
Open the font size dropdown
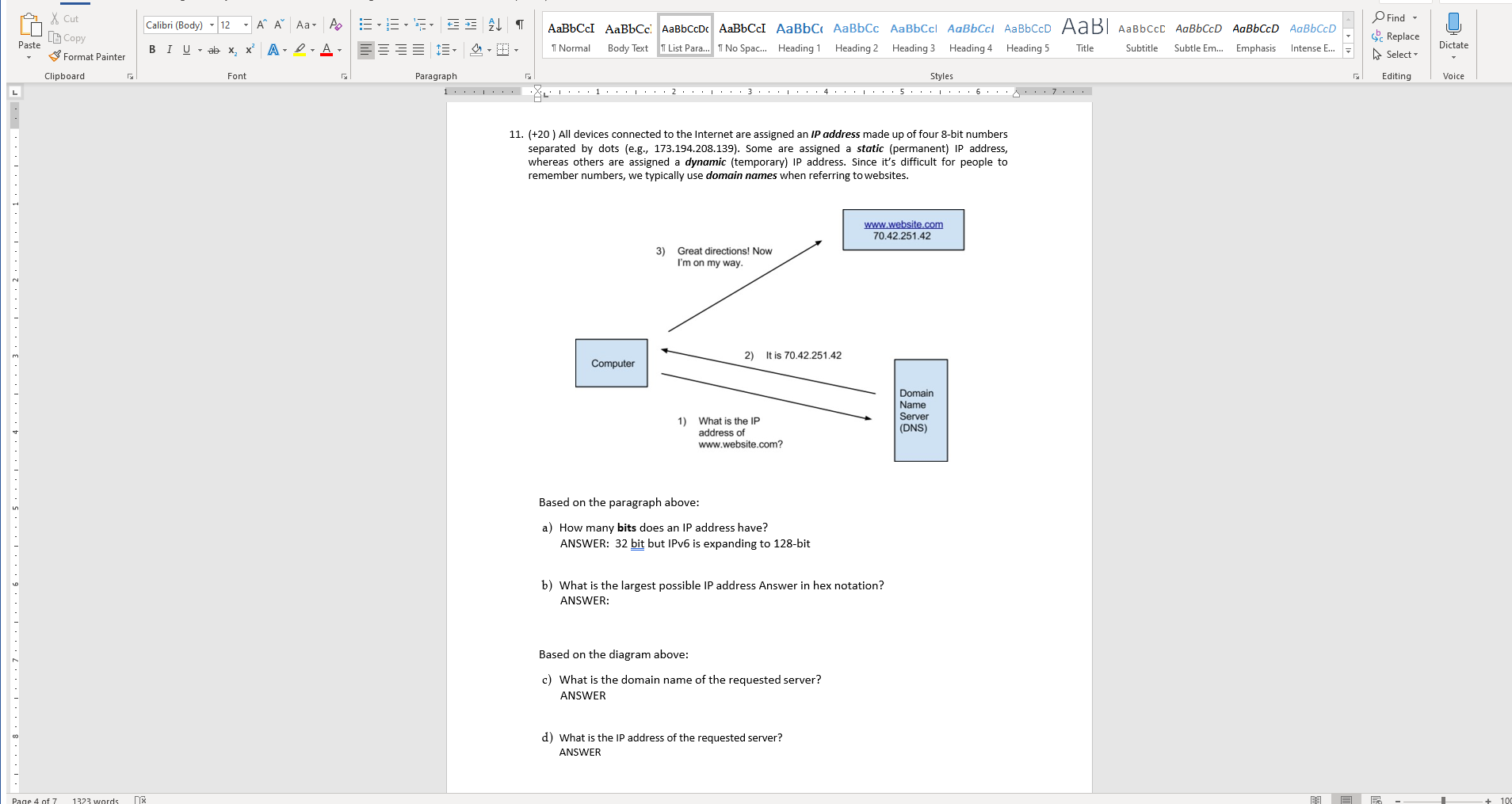coord(246,25)
